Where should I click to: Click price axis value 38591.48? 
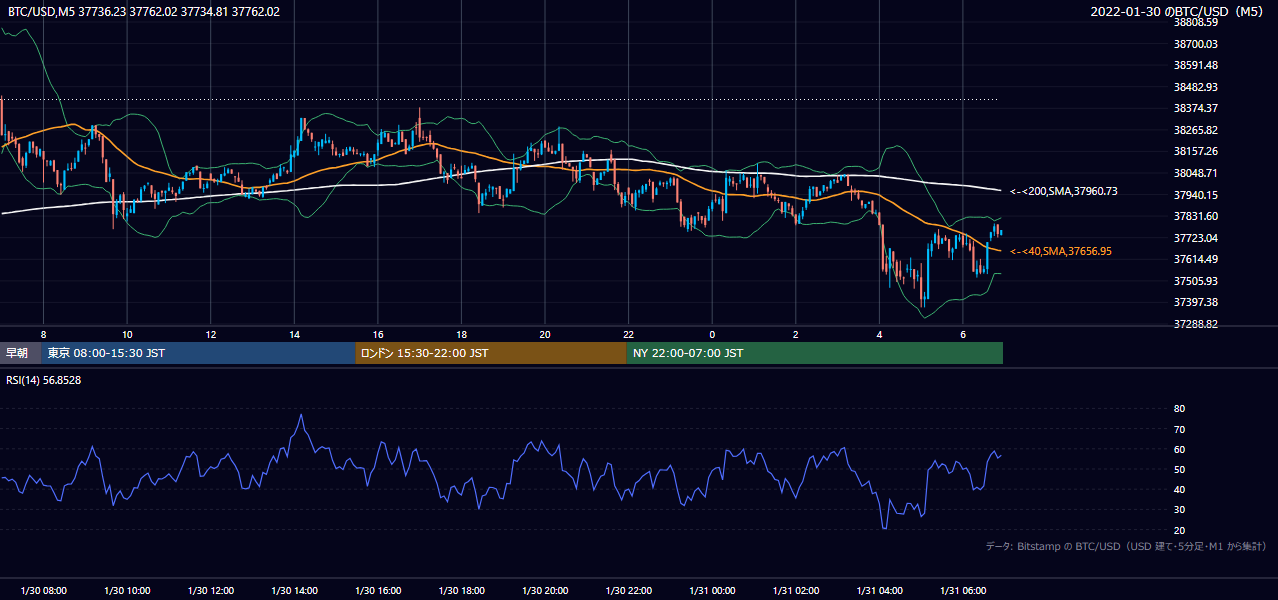pos(1196,65)
